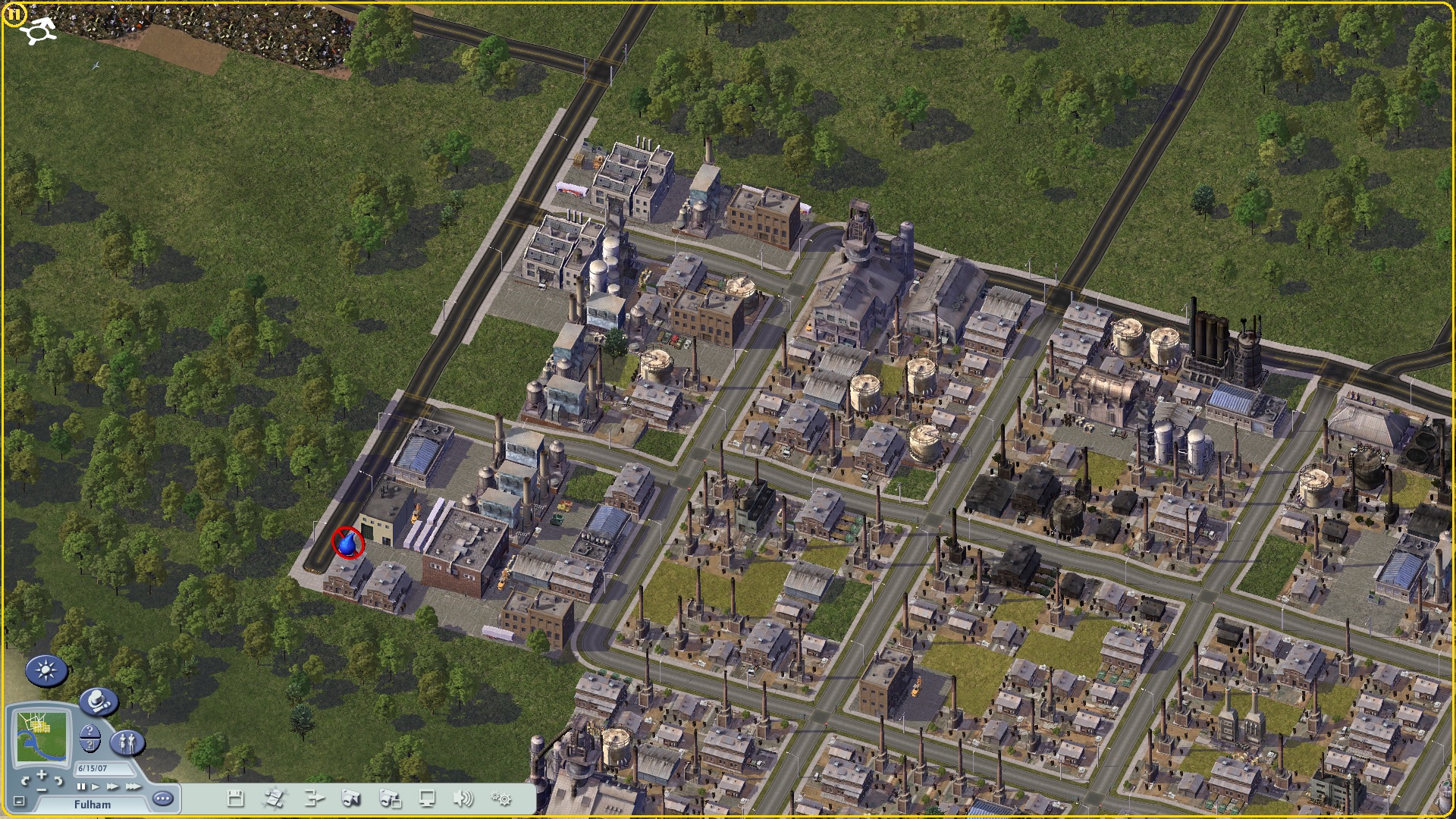Take a snapshot with the camera icon
This screenshot has height=819, width=1456.
[350, 799]
